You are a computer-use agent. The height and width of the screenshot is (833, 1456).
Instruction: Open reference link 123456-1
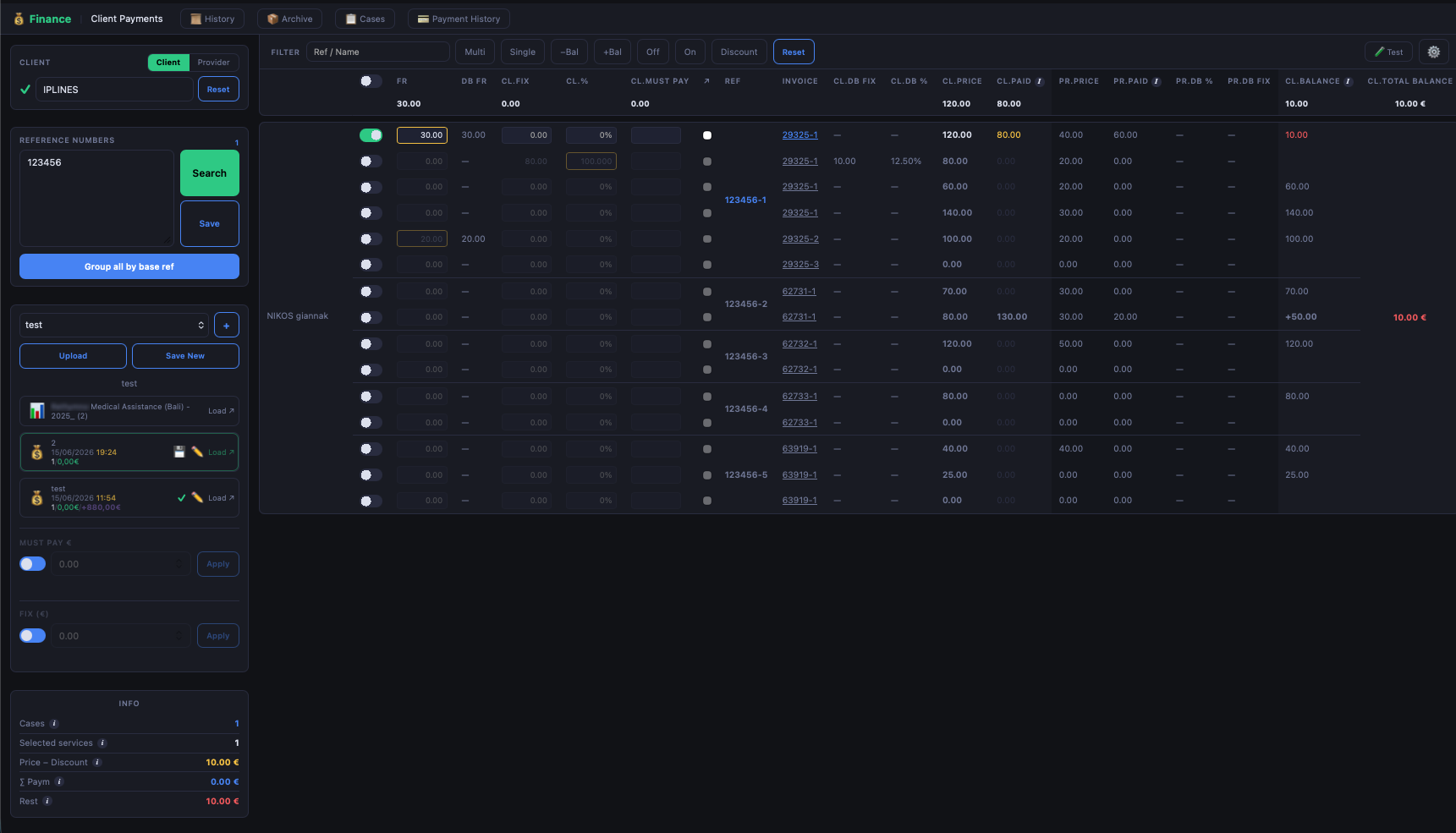click(x=745, y=200)
